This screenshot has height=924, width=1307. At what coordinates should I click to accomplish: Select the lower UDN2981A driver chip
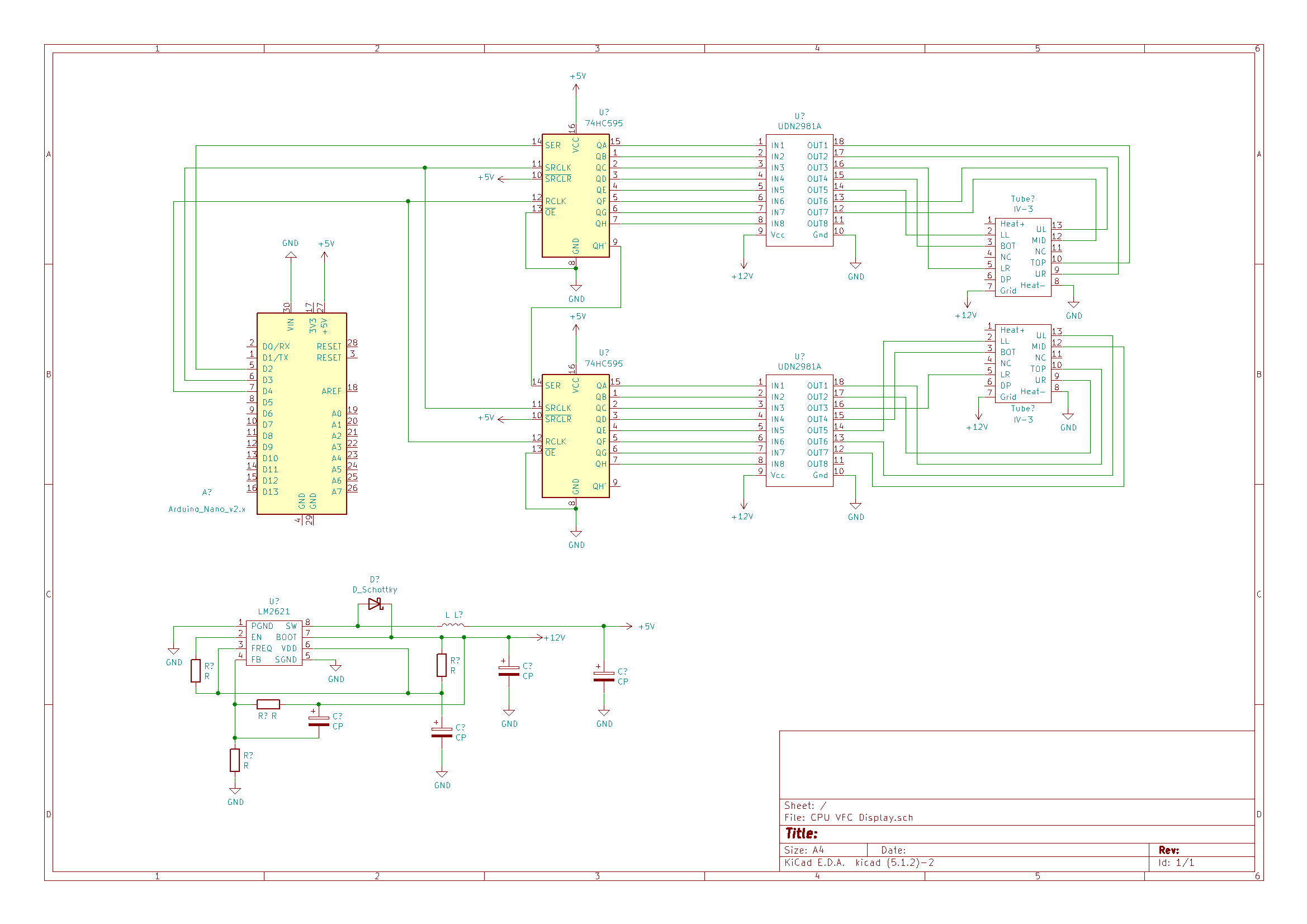[x=799, y=430]
